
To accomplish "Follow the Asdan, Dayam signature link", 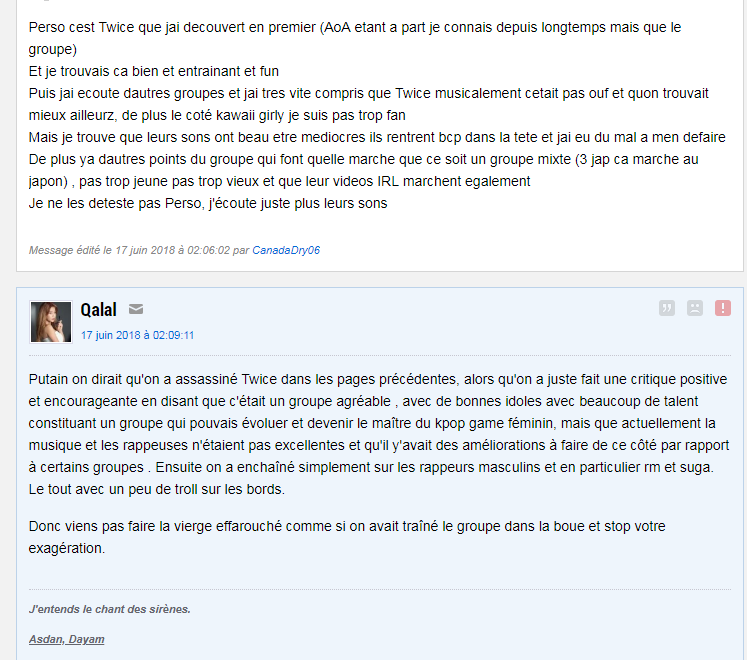I will coord(66,639).
